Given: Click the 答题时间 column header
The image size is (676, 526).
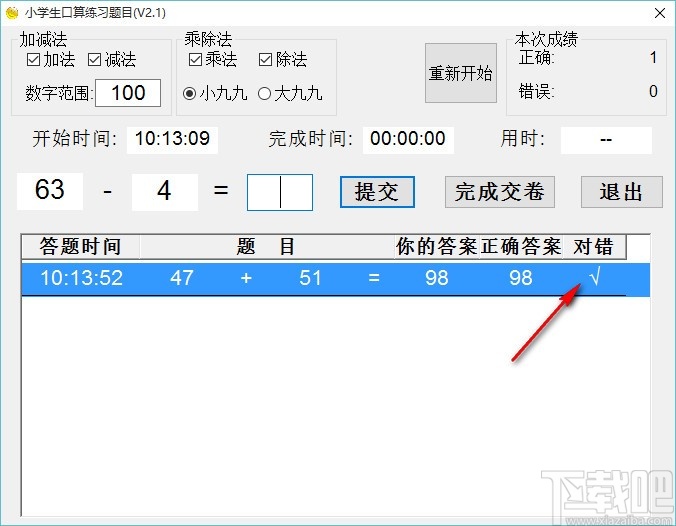Looking at the screenshot, I should 80,247.
